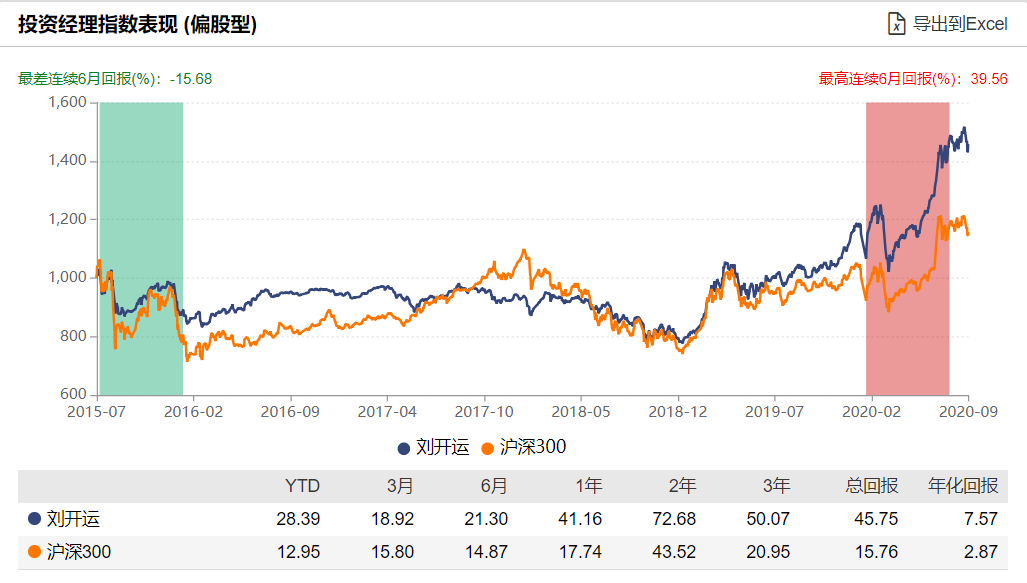Click the red best-period shaded region
Viewport: 1027px width, 583px height.
click(907, 248)
